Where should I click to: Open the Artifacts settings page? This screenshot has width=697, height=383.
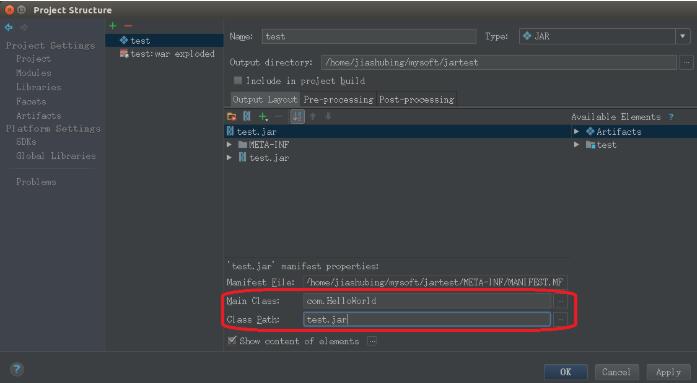(39, 116)
